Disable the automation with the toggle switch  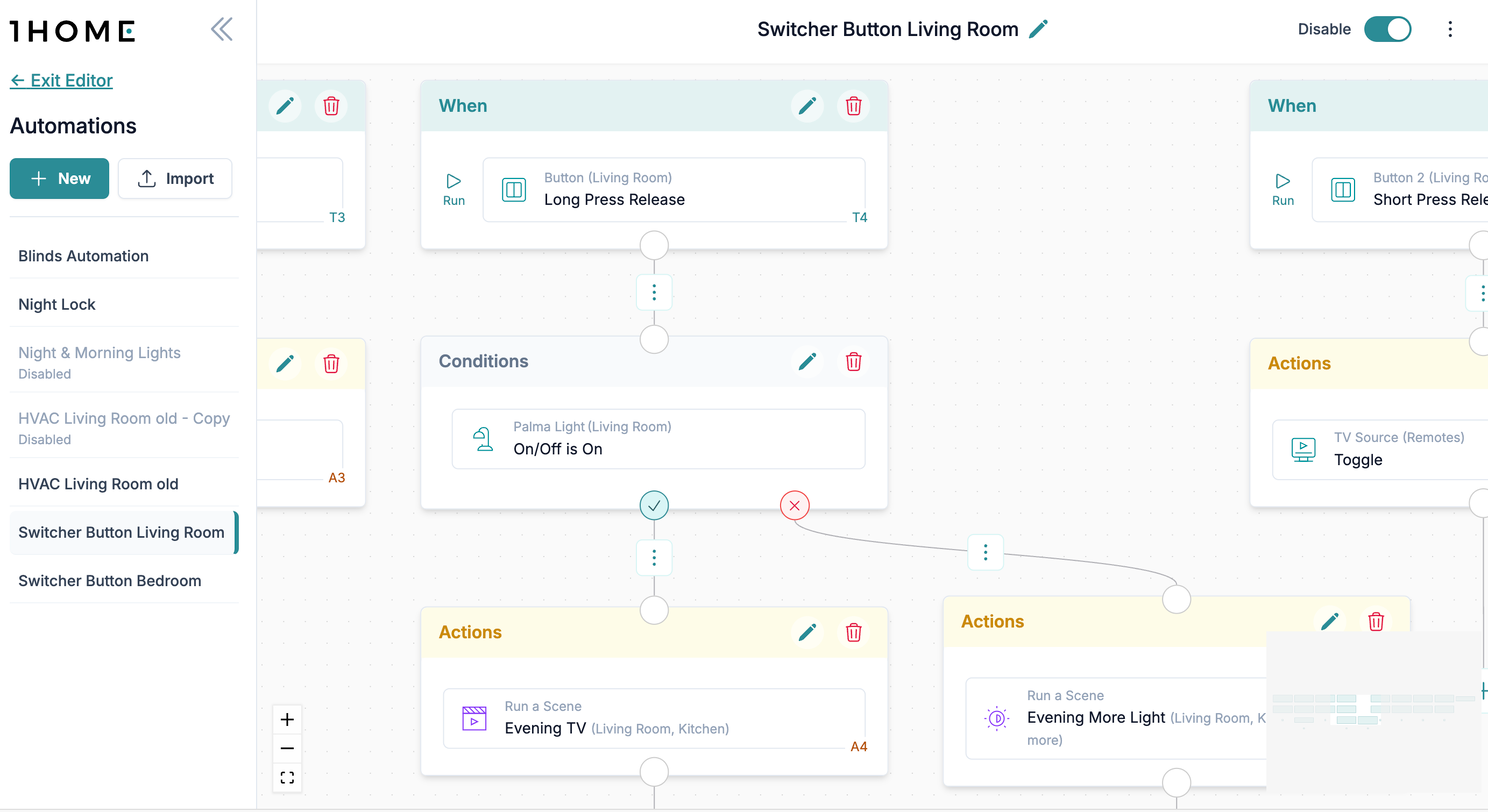tap(1388, 29)
